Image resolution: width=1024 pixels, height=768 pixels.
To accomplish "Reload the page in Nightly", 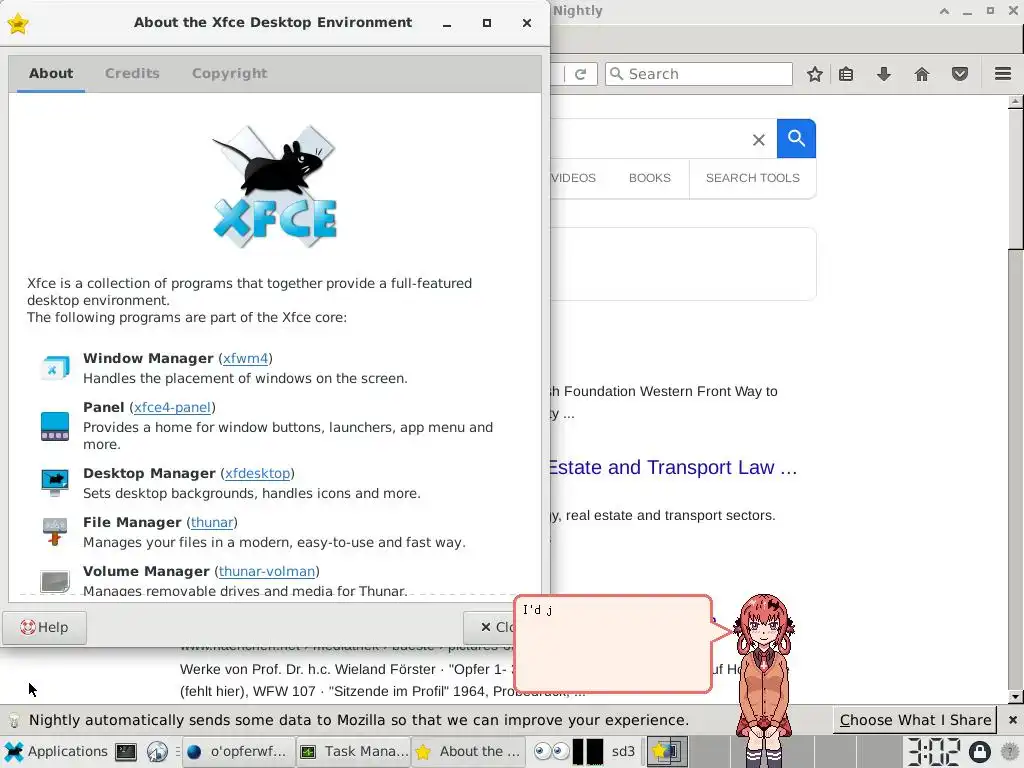I will tap(581, 74).
